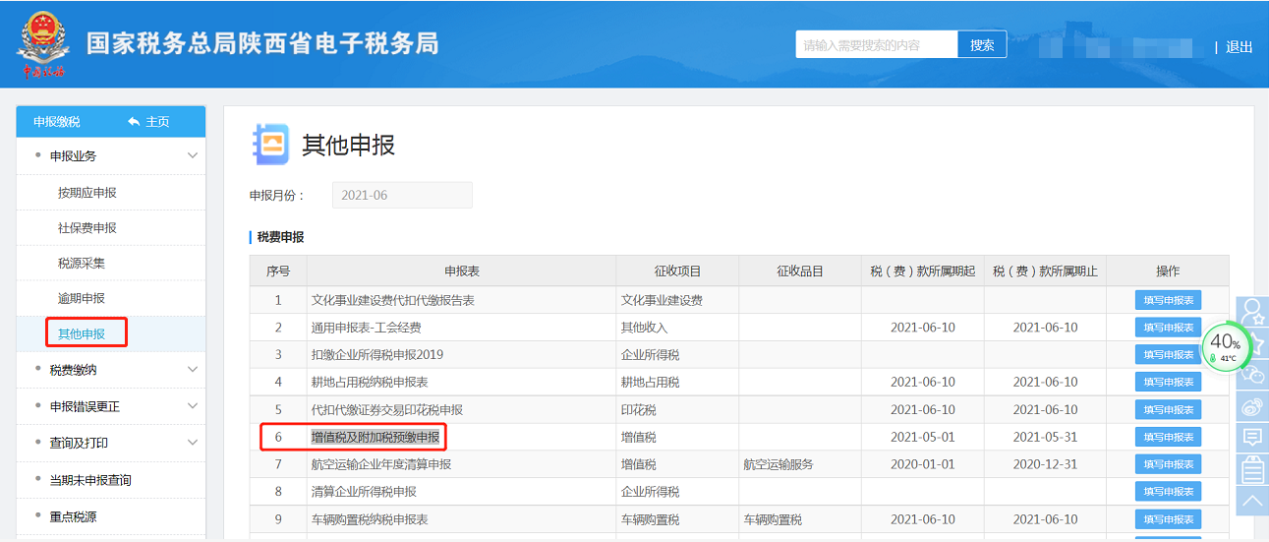
Task: Collapse the 申报业务 menu section
Action: (x=192, y=156)
